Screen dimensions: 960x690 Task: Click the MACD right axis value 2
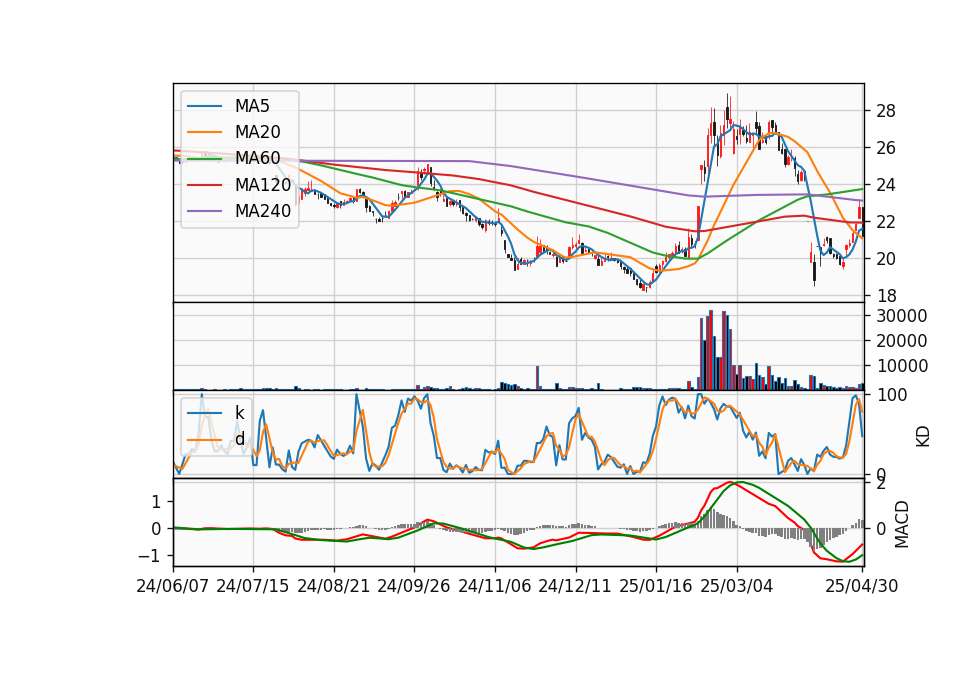point(881,484)
